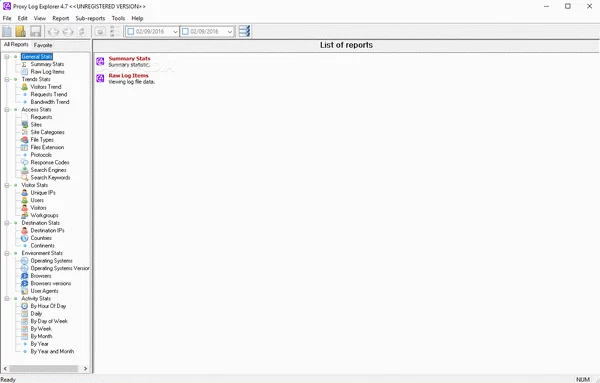
Task: Collapse the Visitor Stats tree node
Action: pyautogui.click(x=7, y=185)
